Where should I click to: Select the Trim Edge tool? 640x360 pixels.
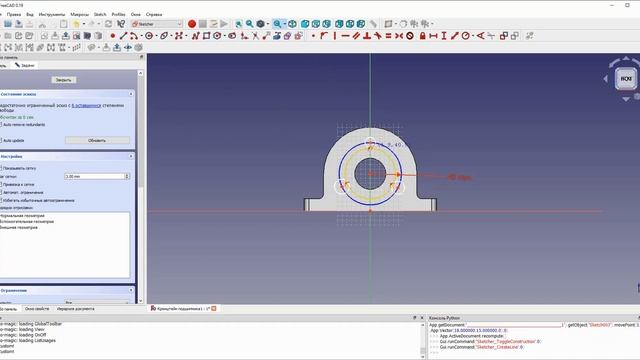[255, 36]
